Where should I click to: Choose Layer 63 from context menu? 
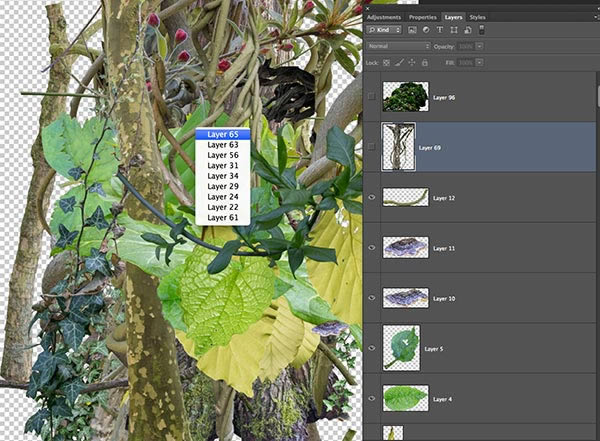point(223,145)
